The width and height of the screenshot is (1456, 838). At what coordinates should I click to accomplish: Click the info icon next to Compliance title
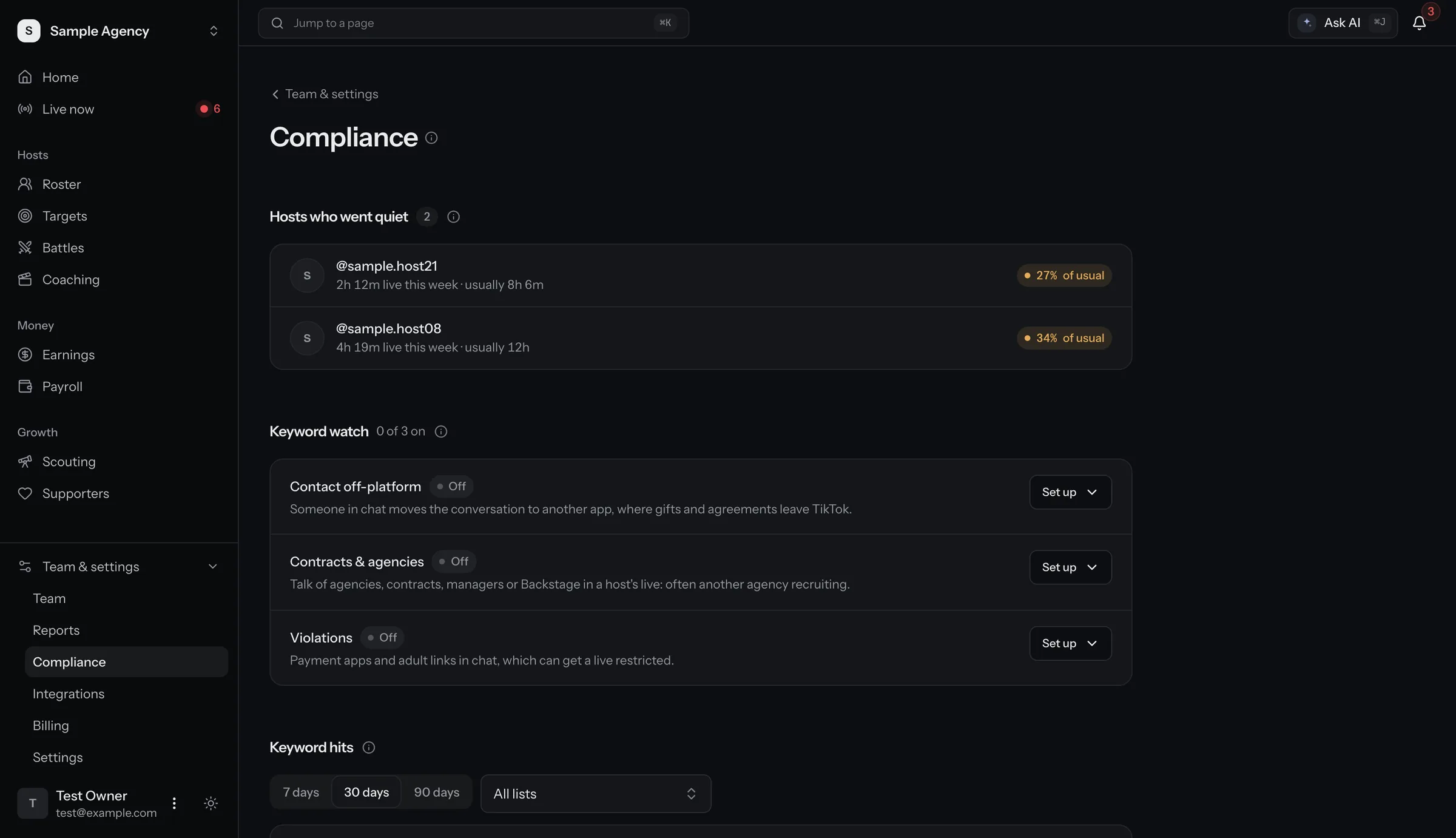[x=431, y=138]
